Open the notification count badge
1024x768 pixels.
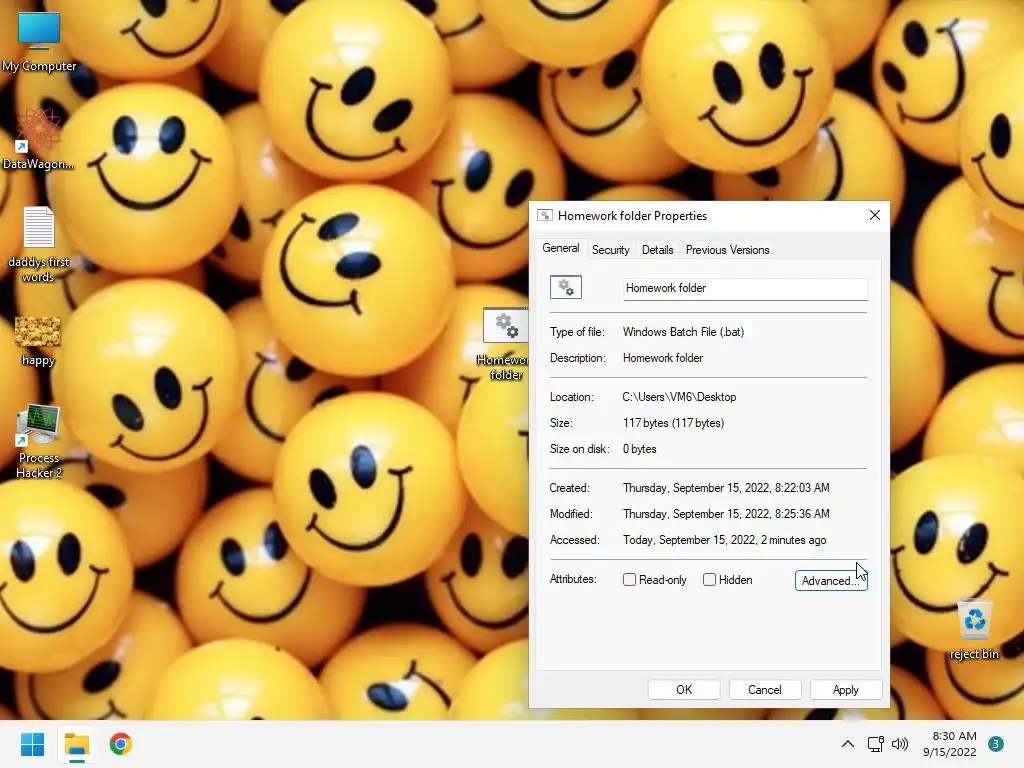pyautogui.click(x=996, y=744)
